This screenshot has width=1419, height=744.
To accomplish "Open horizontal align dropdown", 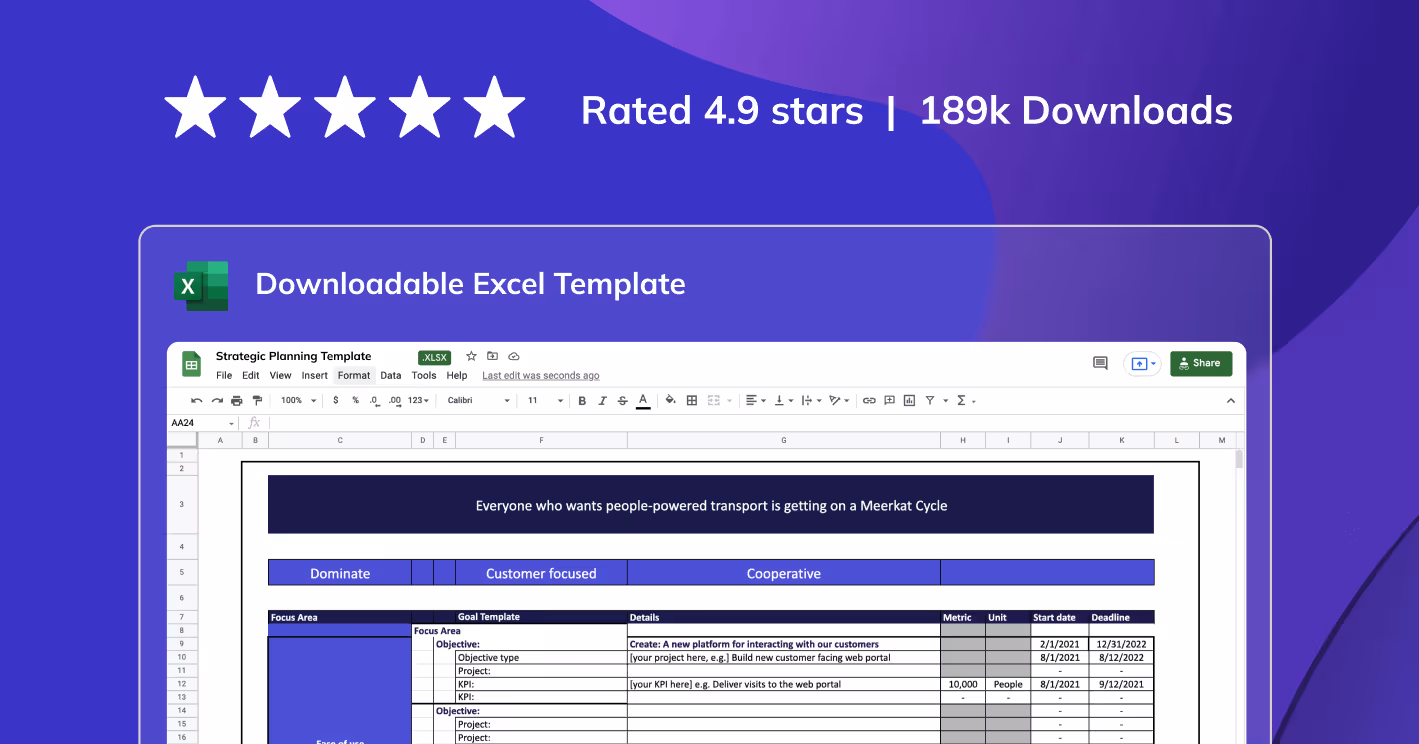I will click(x=756, y=400).
